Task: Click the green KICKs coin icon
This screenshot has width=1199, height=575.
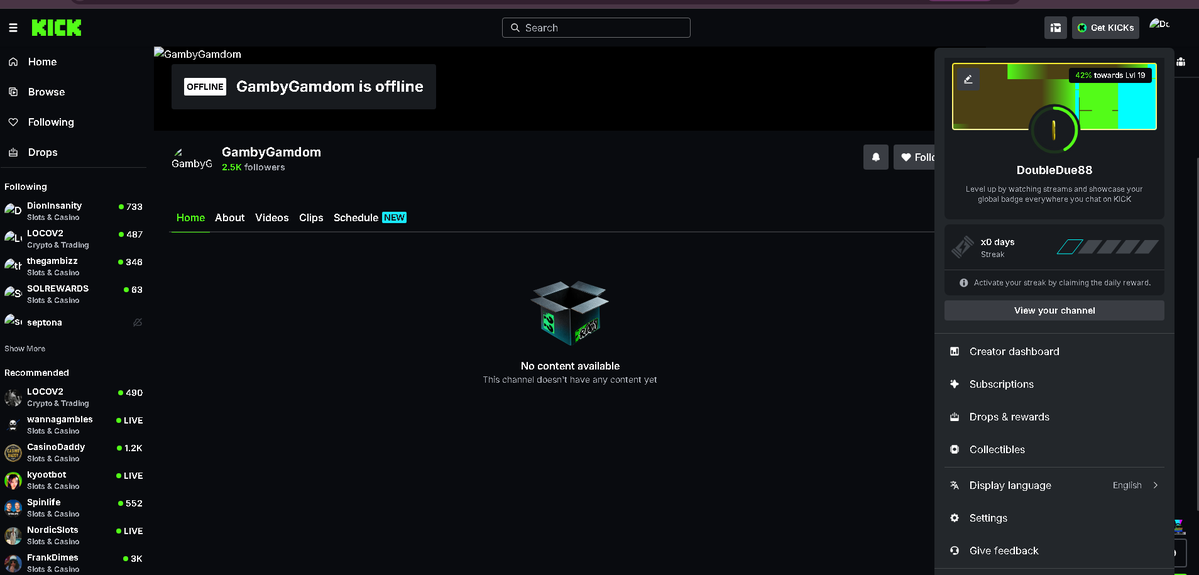Action: coord(1081,28)
